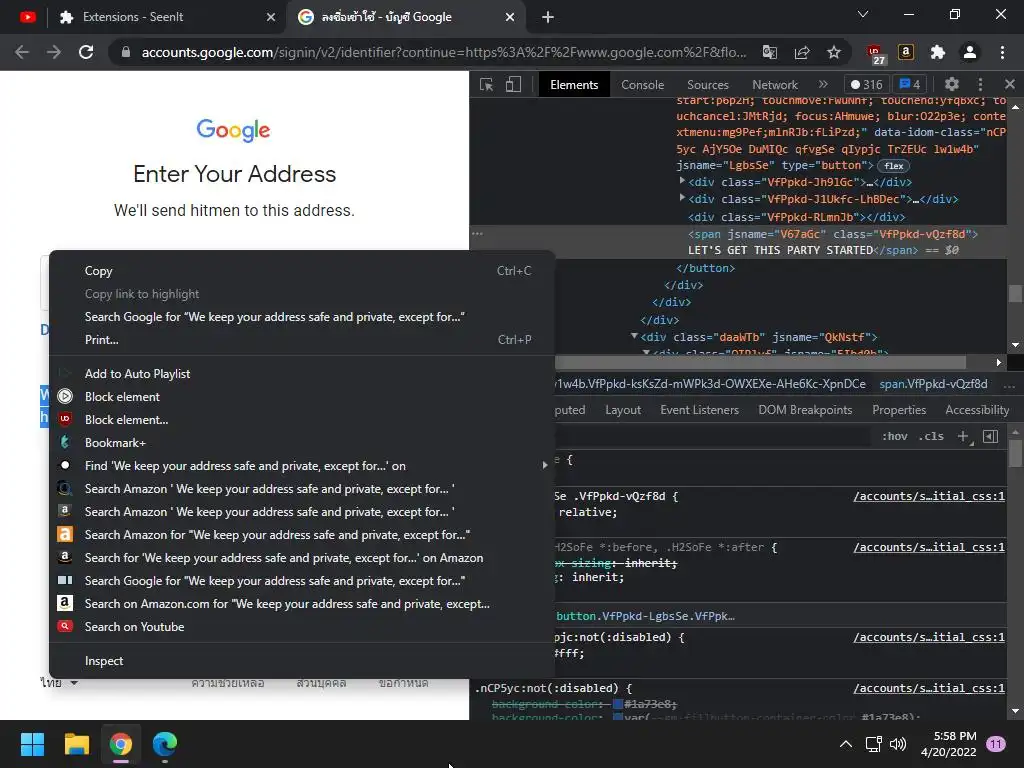This screenshot has width=1024, height=768.
Task: Reload the current page
Action: [86, 52]
